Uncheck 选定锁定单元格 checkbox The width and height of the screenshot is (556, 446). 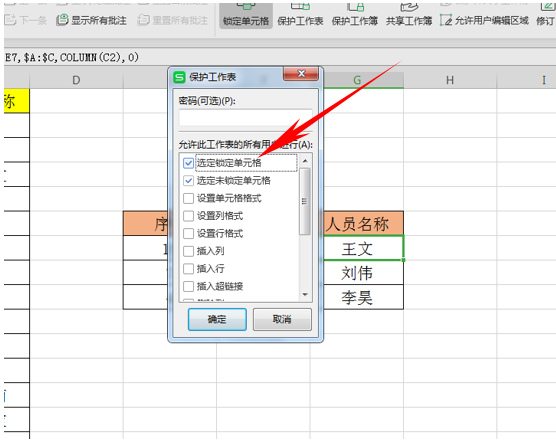(x=188, y=163)
